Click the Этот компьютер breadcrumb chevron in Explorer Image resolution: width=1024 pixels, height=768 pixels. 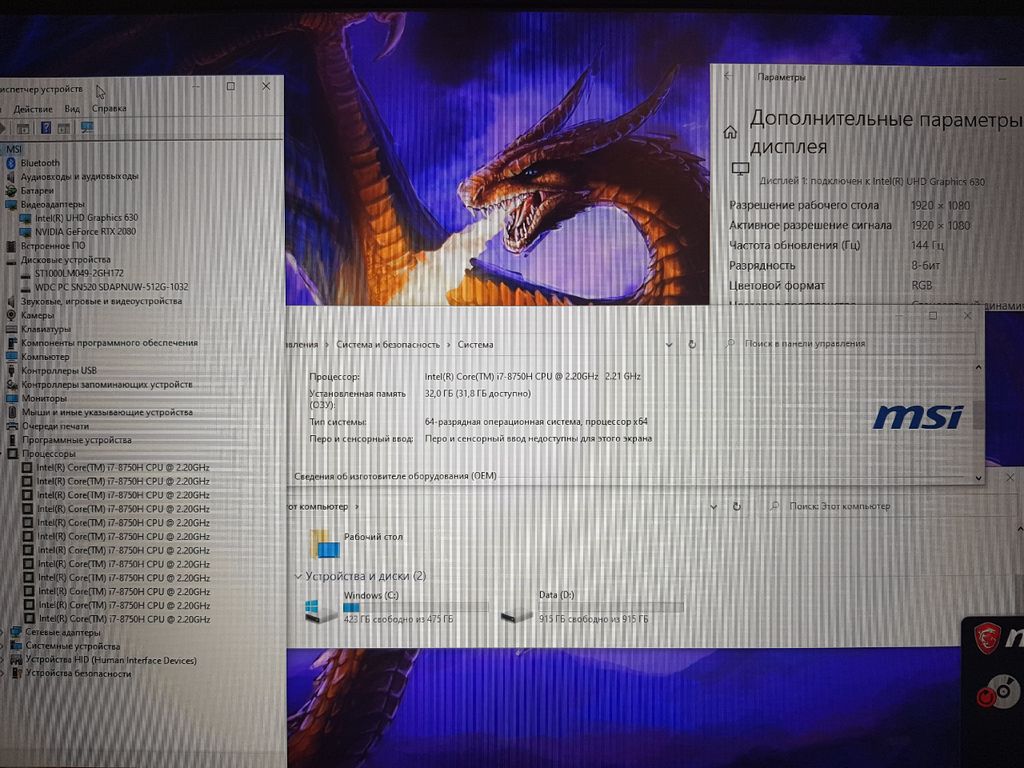point(357,507)
